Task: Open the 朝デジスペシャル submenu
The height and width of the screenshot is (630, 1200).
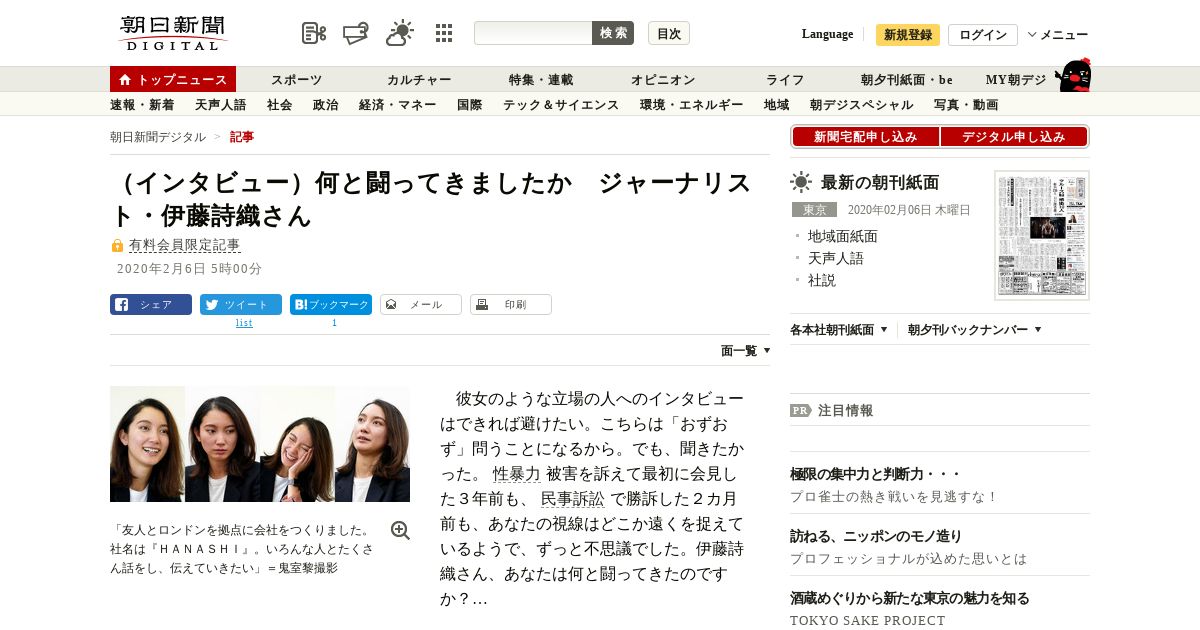Action: point(861,104)
